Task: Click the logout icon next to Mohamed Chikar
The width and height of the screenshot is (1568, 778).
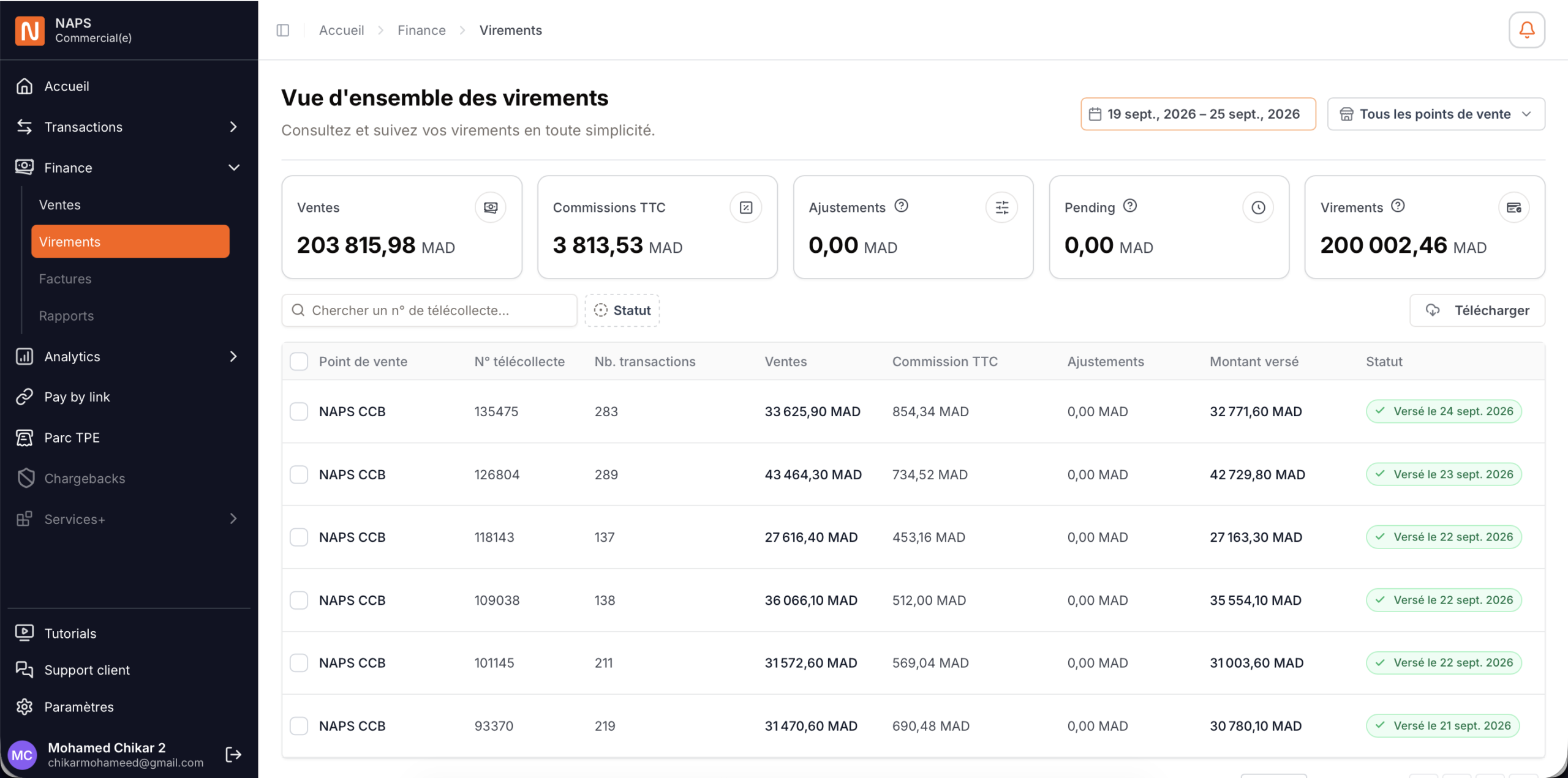Action: [233, 754]
